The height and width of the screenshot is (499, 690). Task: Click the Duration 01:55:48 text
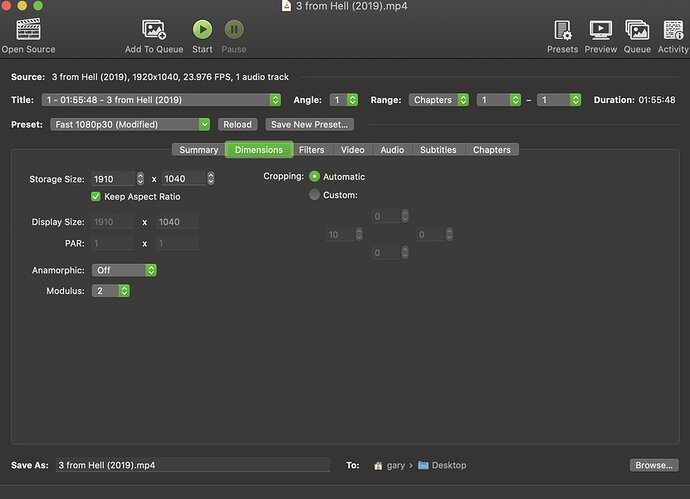coord(634,100)
